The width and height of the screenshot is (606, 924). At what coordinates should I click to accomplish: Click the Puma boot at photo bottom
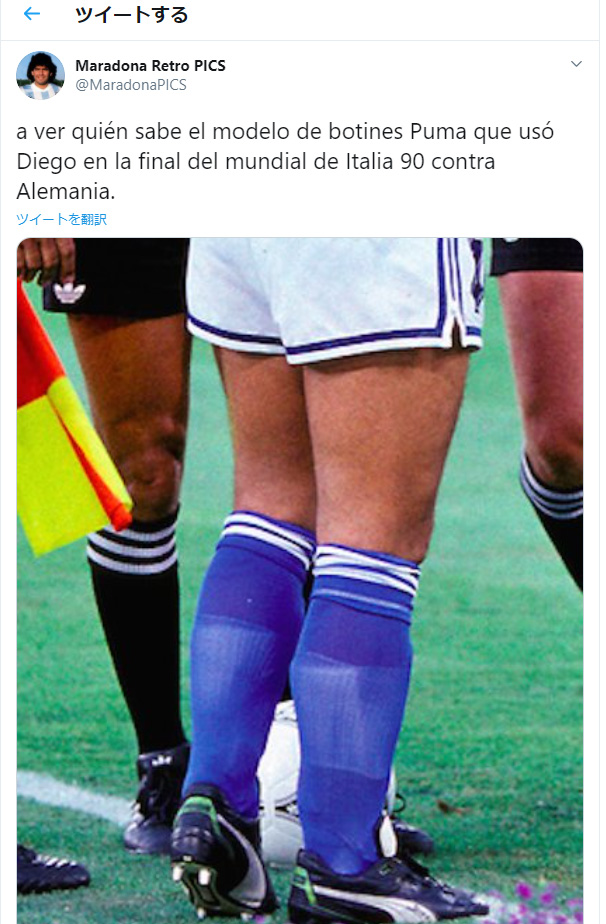click(383, 890)
